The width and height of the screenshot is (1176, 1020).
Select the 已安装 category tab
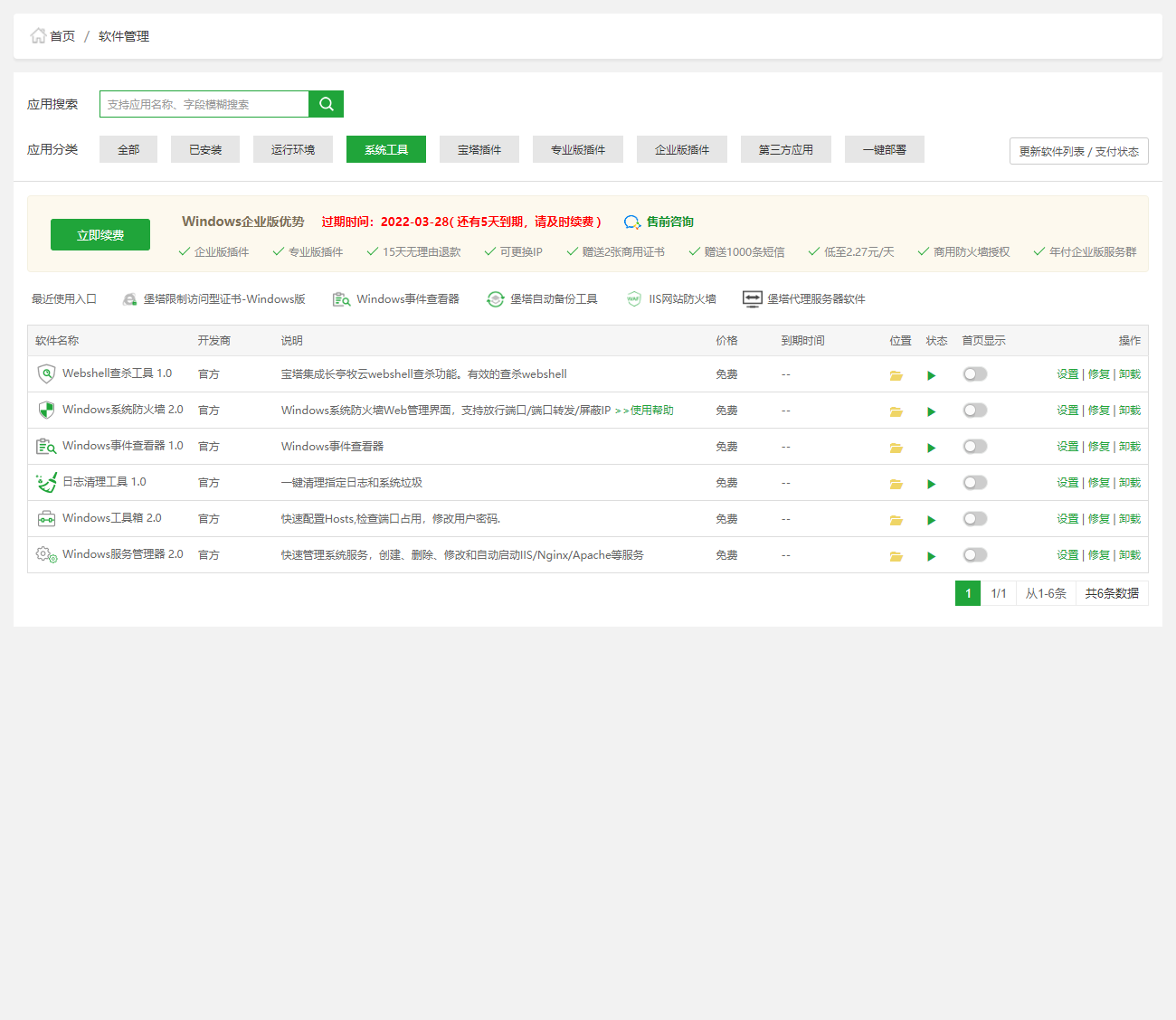[205, 149]
